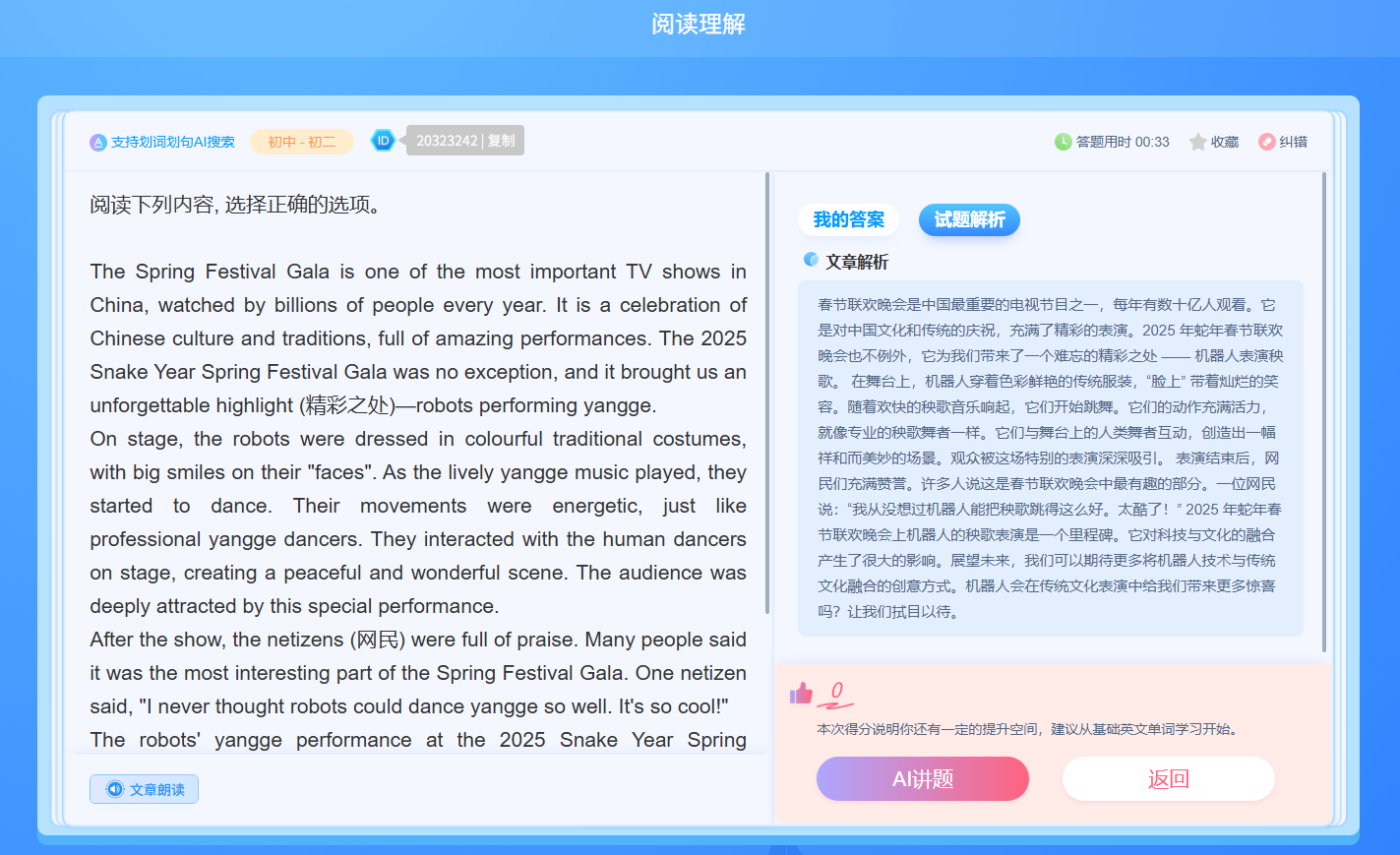The image size is (1400, 855).
Task: Play the passage audio with 文章朗读
Action: pyautogui.click(x=145, y=789)
